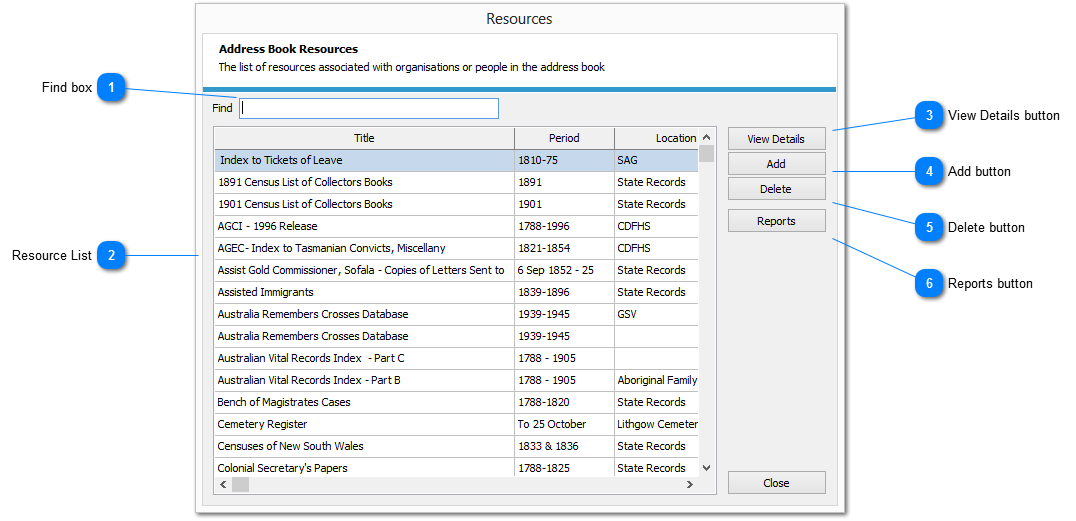The image size is (1076, 521).
Task: Click the Add button
Action: click(x=776, y=164)
